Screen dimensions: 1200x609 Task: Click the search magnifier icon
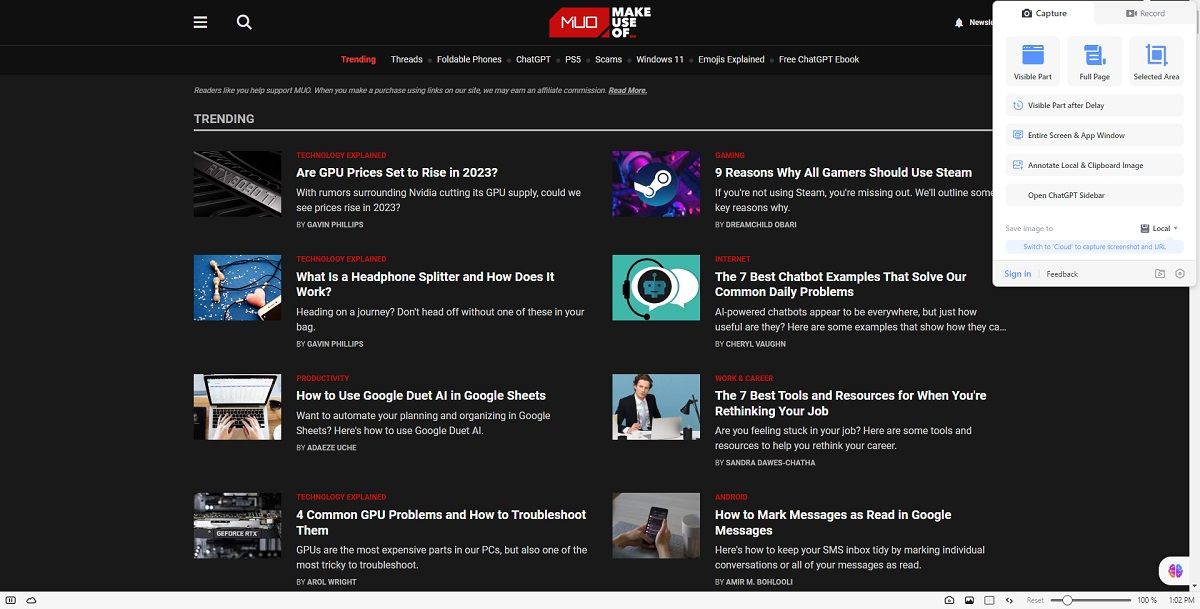244,22
